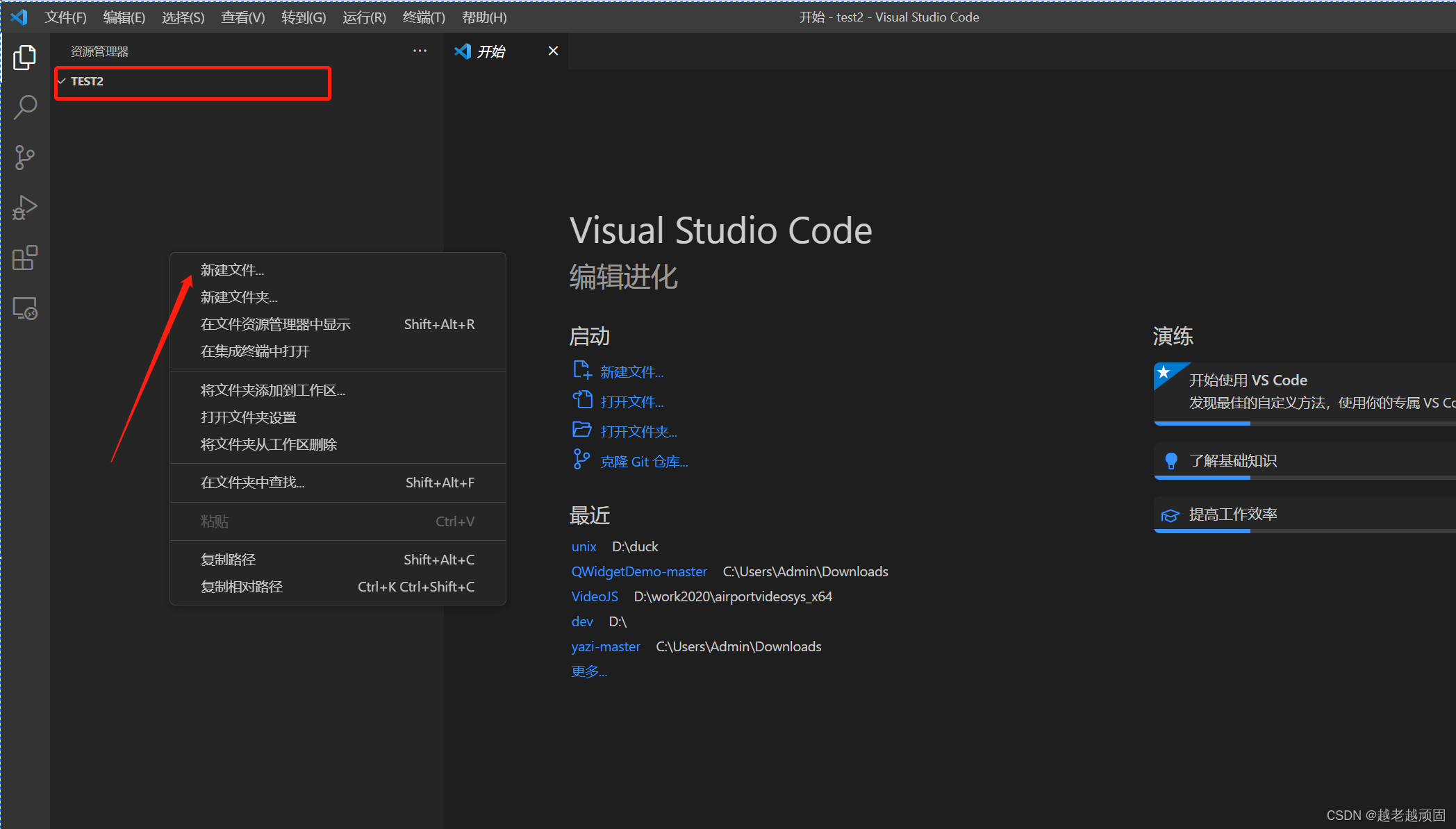Choose 在集成终端中打开 in context menu

click(x=338, y=351)
